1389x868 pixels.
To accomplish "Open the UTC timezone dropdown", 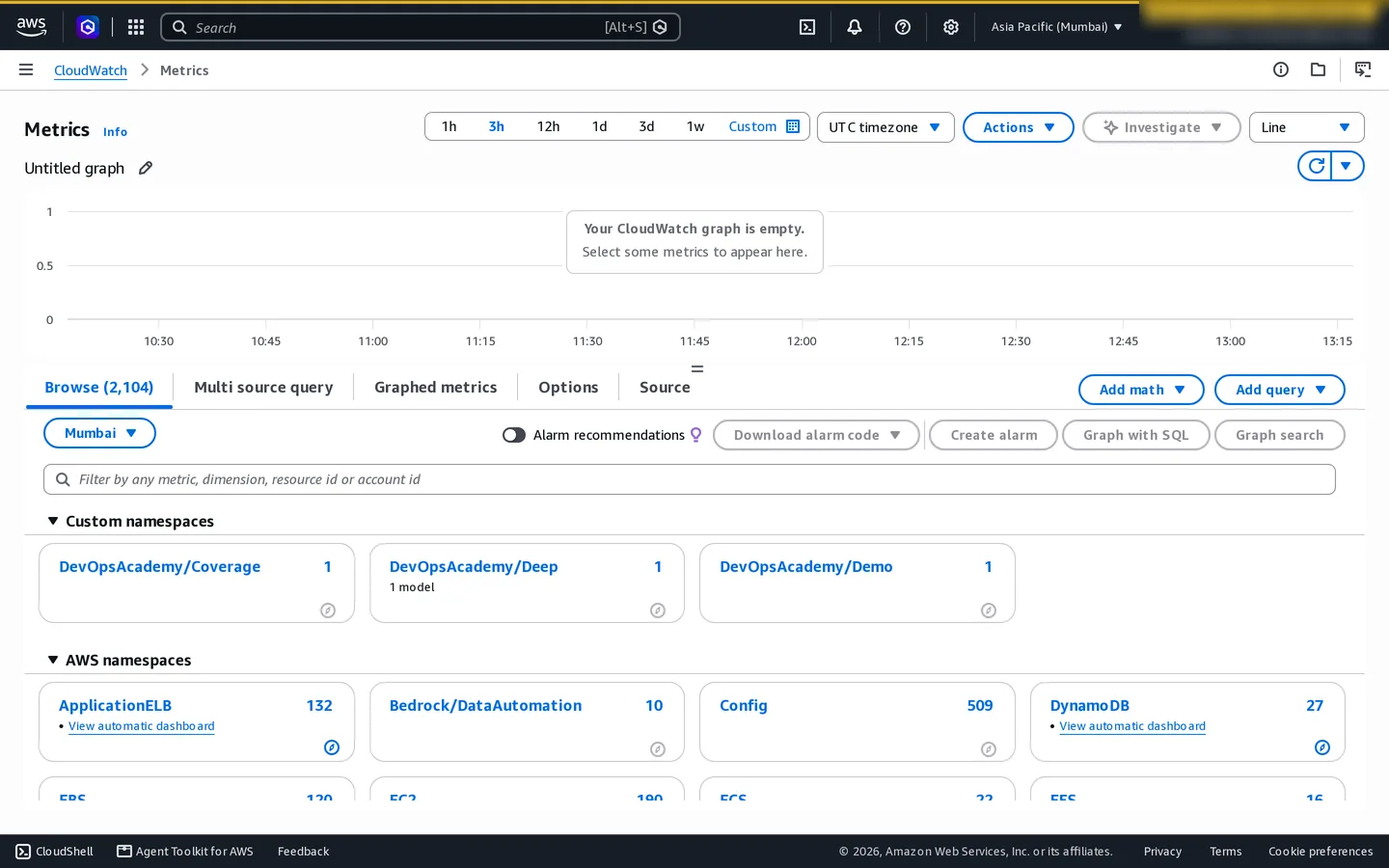I will (x=885, y=127).
